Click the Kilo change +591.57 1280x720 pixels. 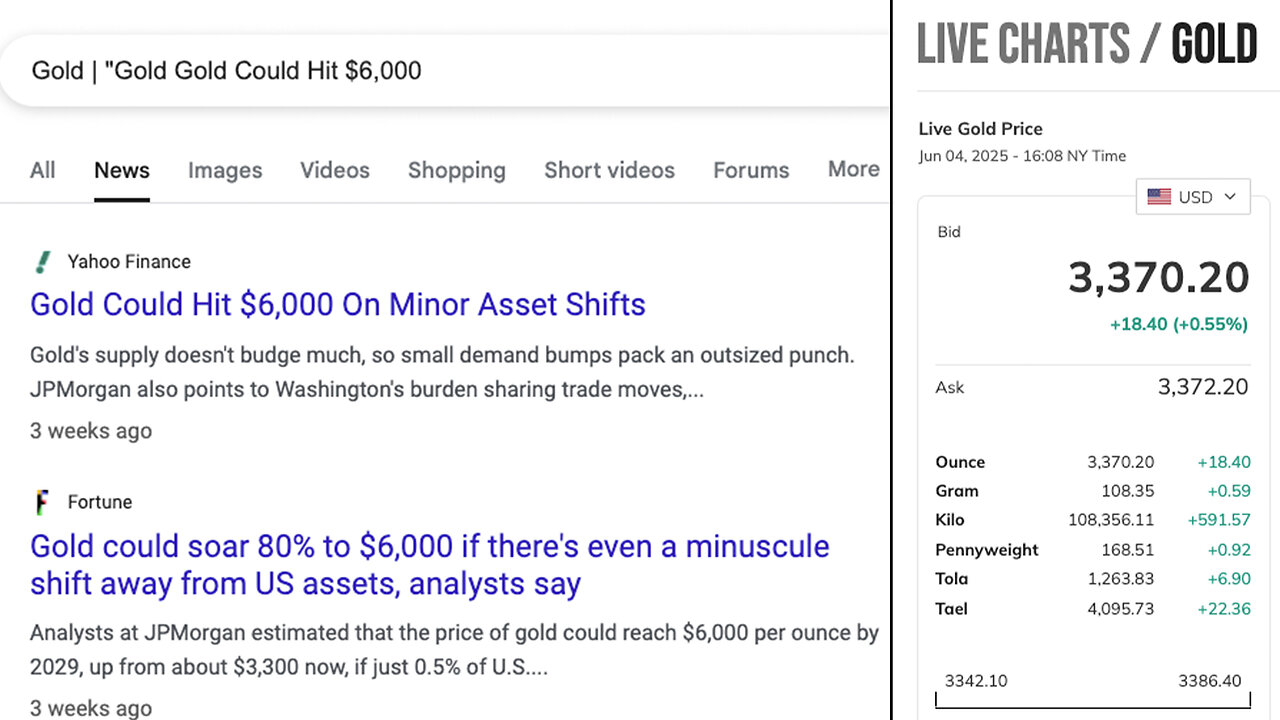coord(1219,520)
